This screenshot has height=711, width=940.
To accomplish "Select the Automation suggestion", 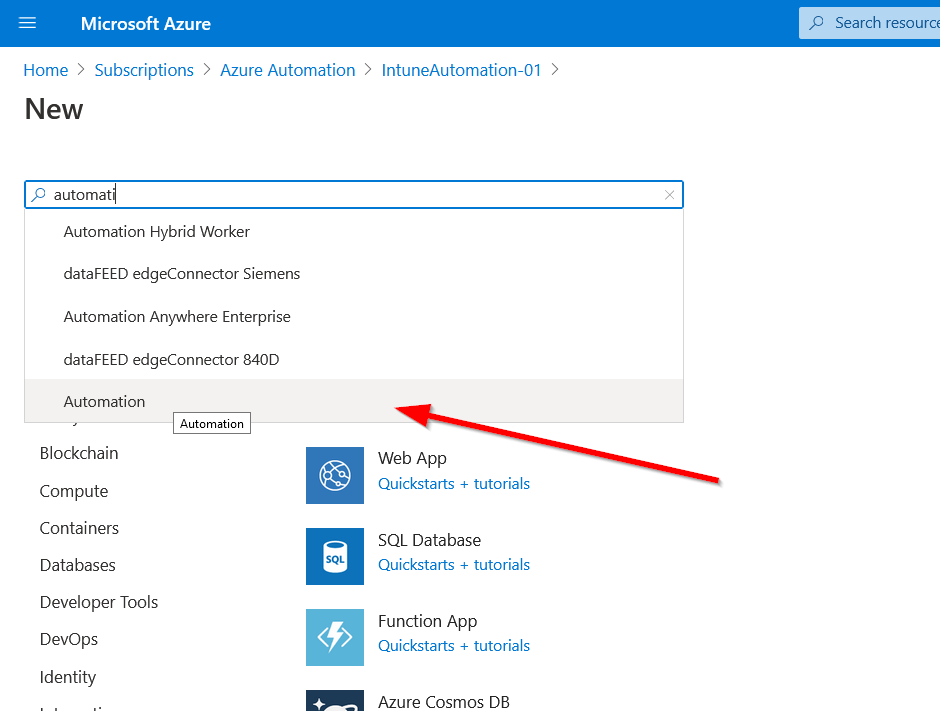I will click(x=354, y=401).
